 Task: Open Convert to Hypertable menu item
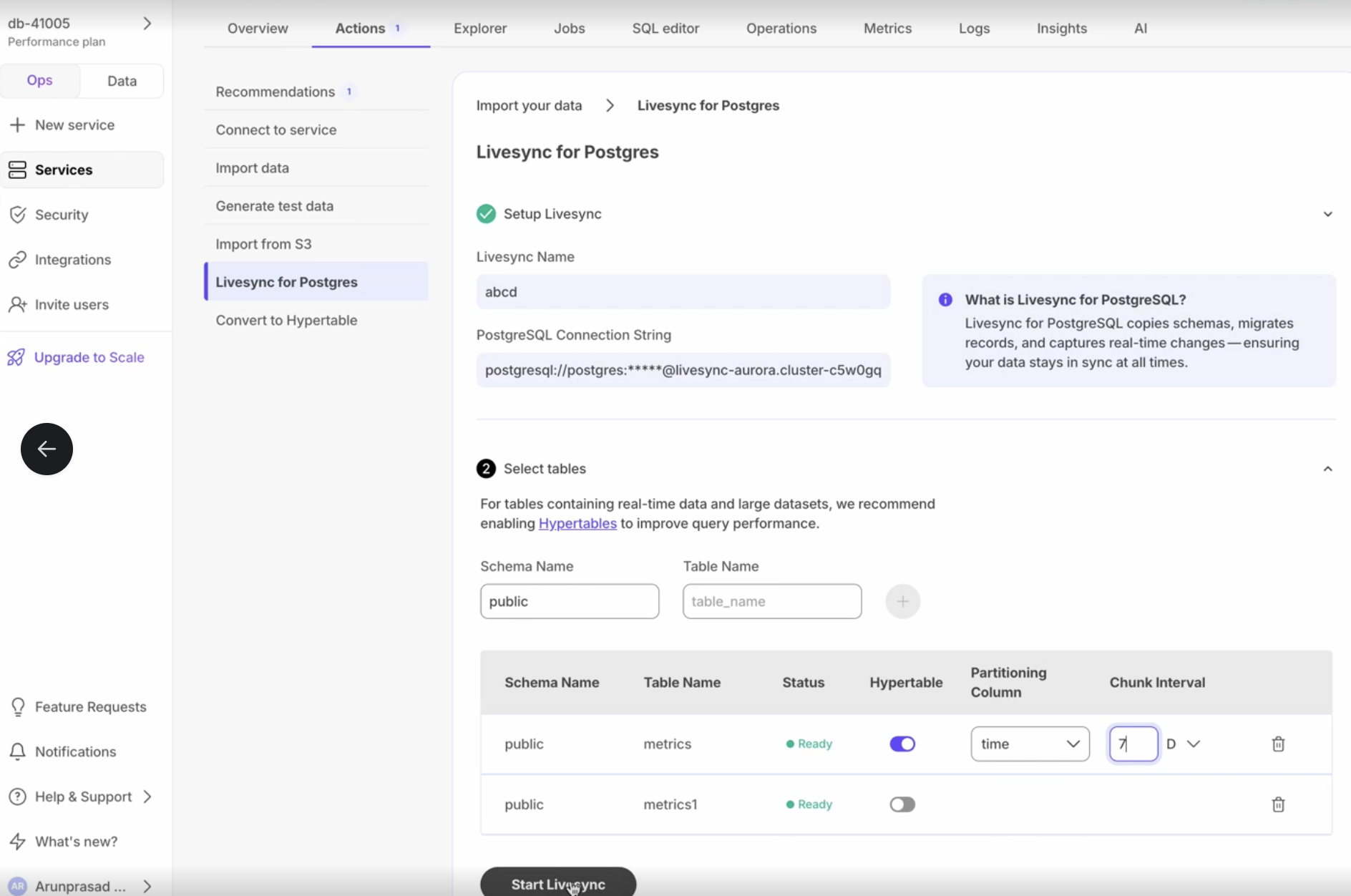(286, 321)
